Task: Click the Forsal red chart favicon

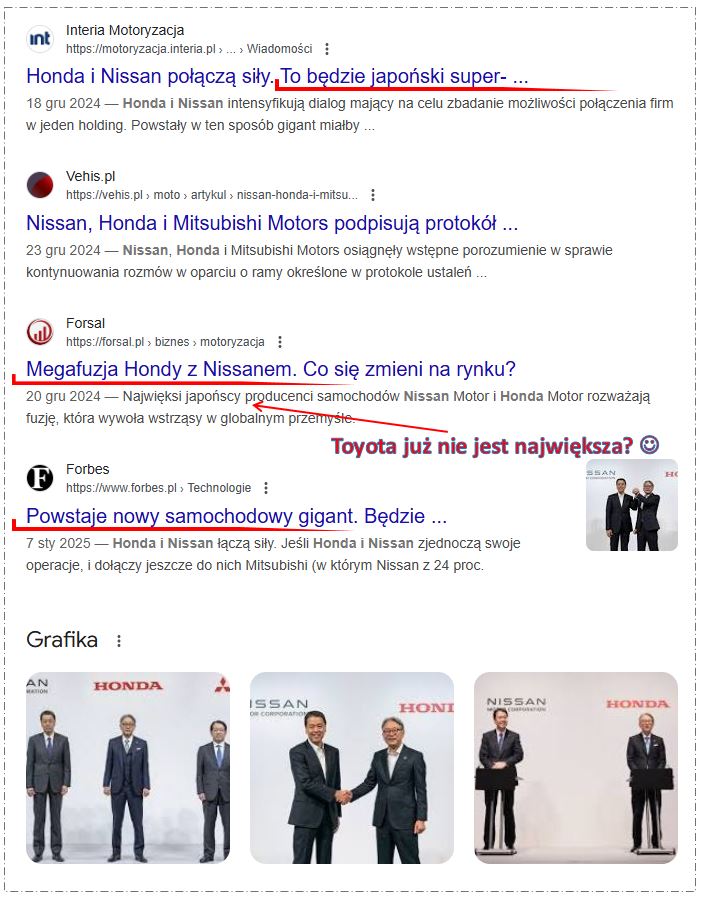Action: pos(40,332)
